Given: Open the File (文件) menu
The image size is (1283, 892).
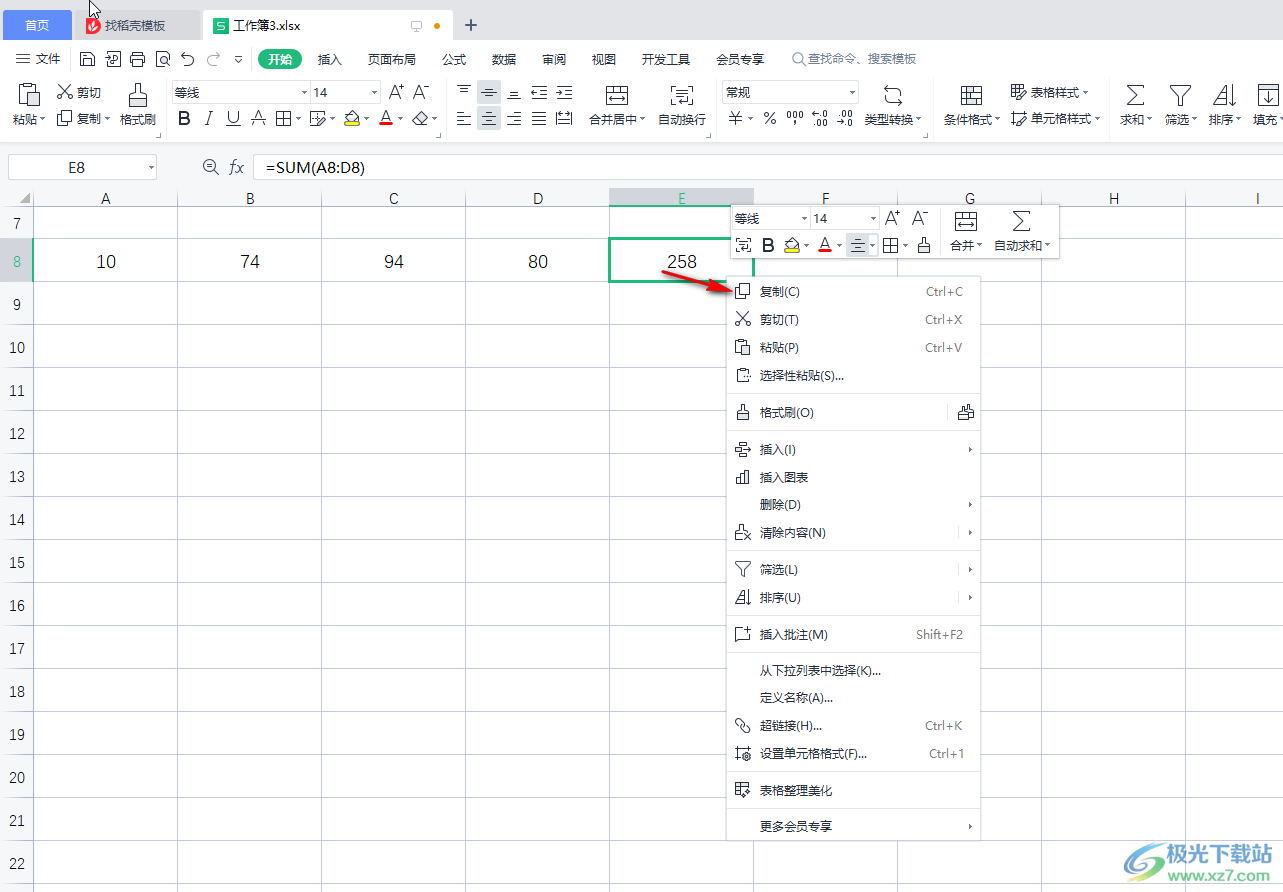Looking at the screenshot, I should pos(39,59).
